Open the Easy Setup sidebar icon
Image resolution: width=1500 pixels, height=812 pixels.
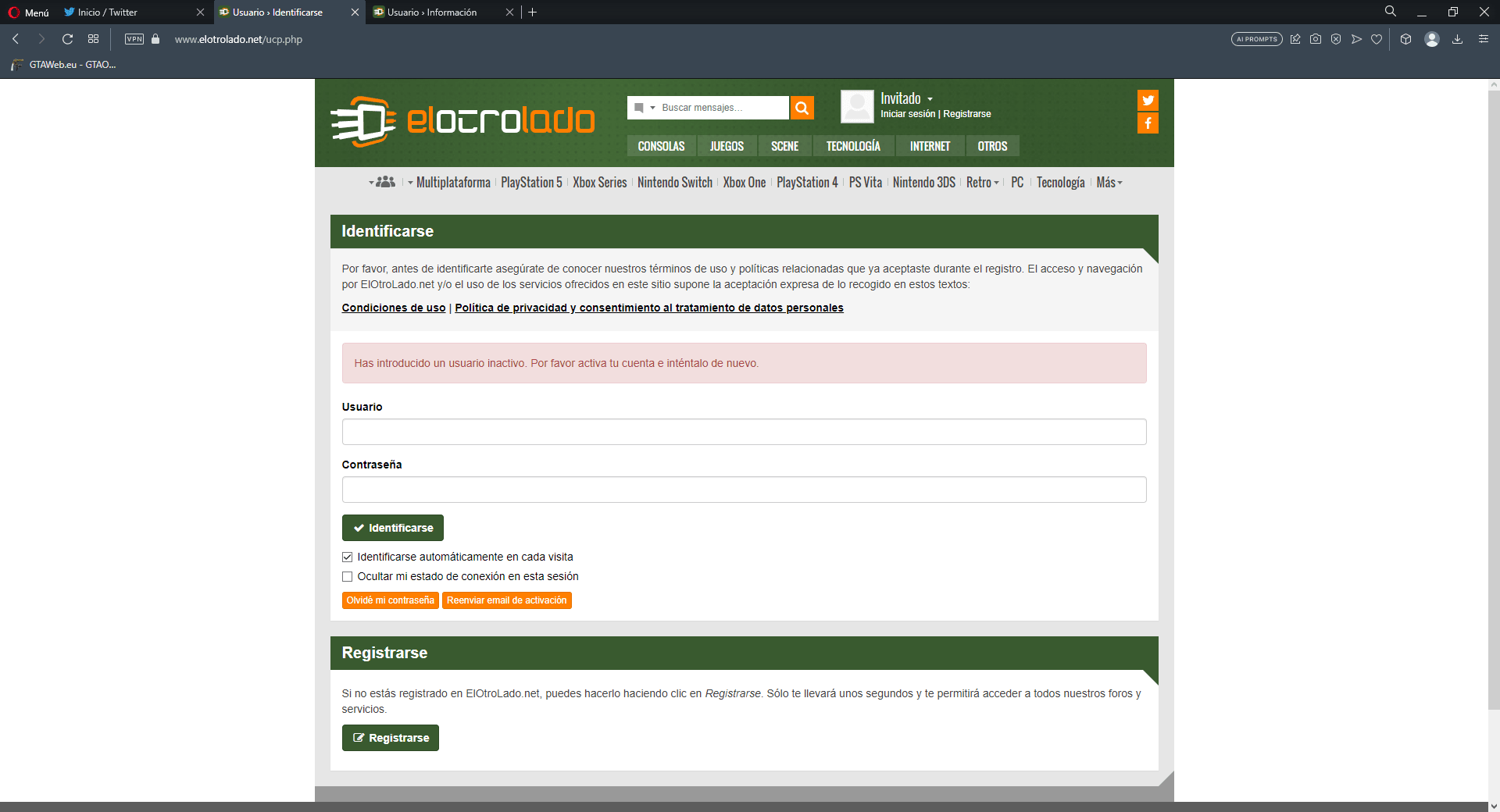click(x=1484, y=39)
